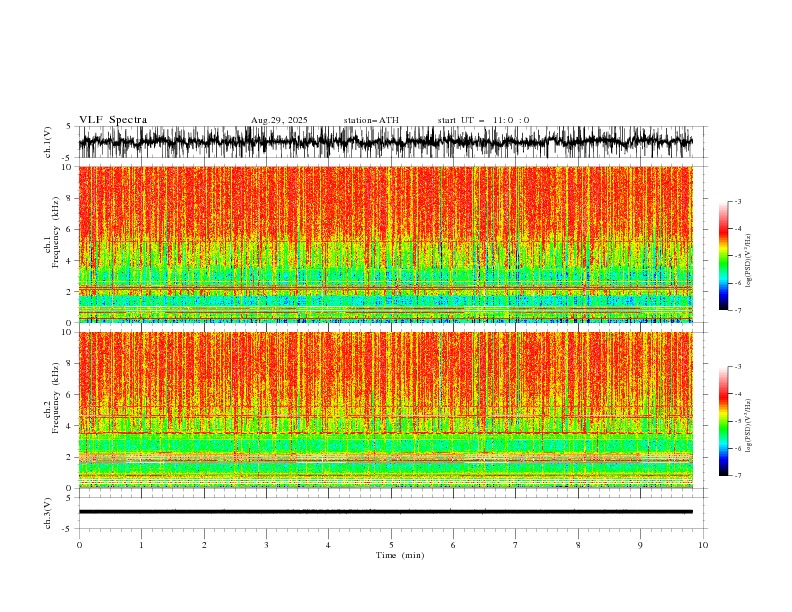Click time axis tick label "2"
The height and width of the screenshot is (612, 792).
coord(204,545)
